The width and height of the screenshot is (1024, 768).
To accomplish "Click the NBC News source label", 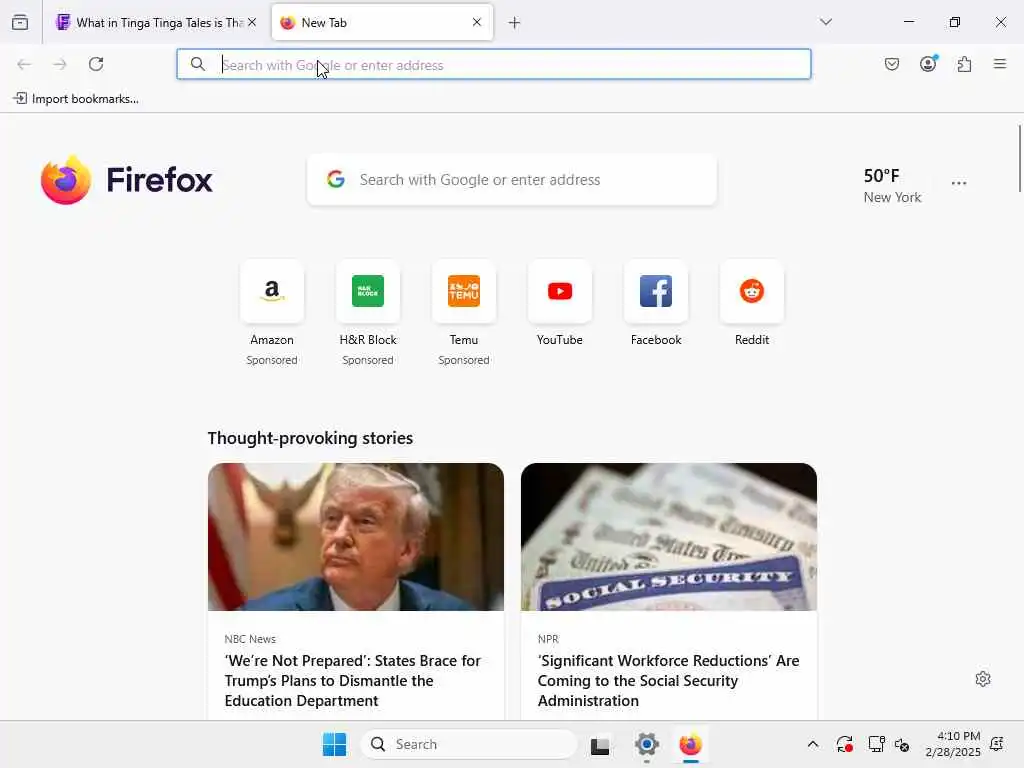I will pos(250,639).
